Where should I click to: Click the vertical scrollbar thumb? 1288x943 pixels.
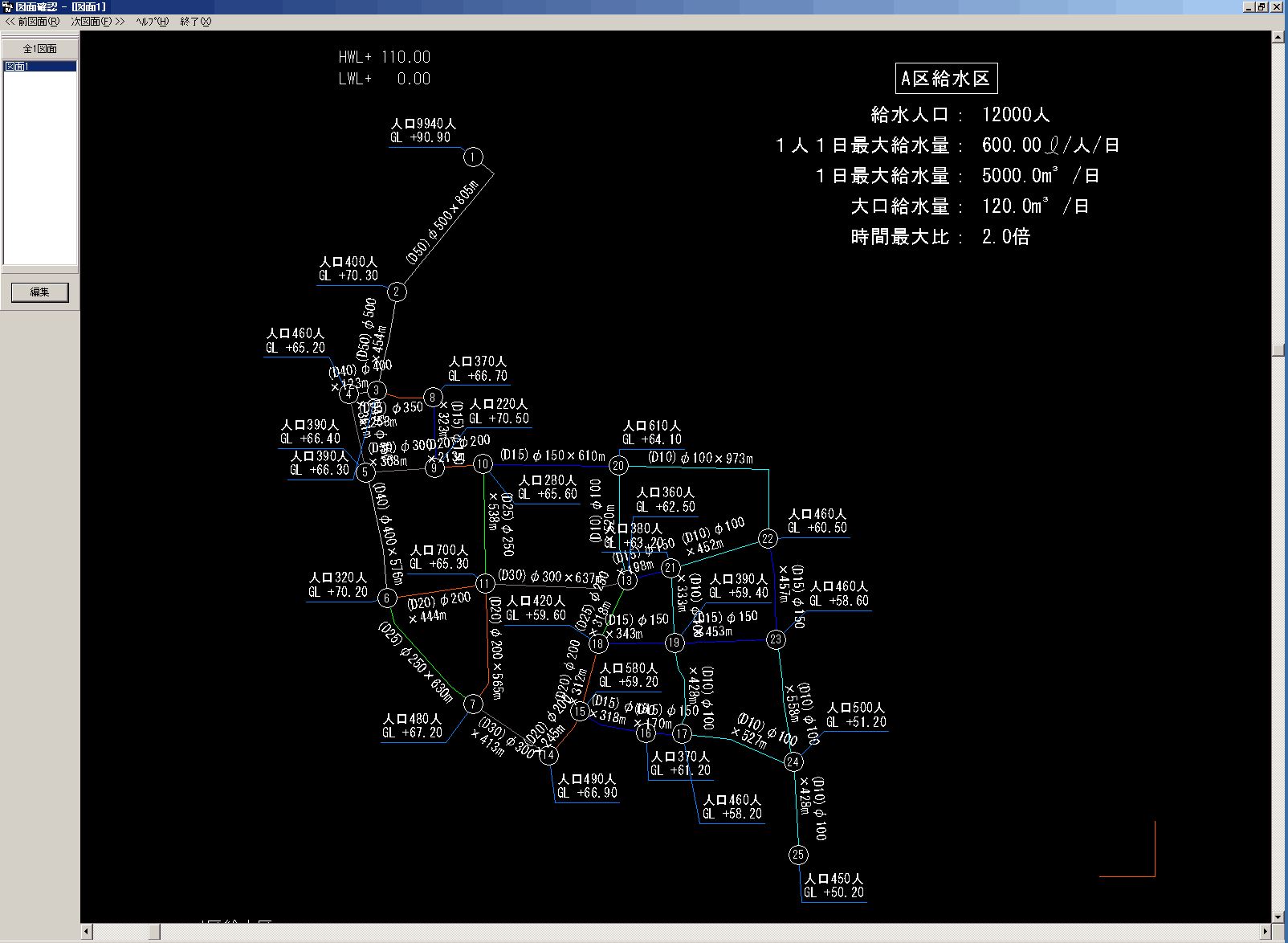coord(1278,350)
